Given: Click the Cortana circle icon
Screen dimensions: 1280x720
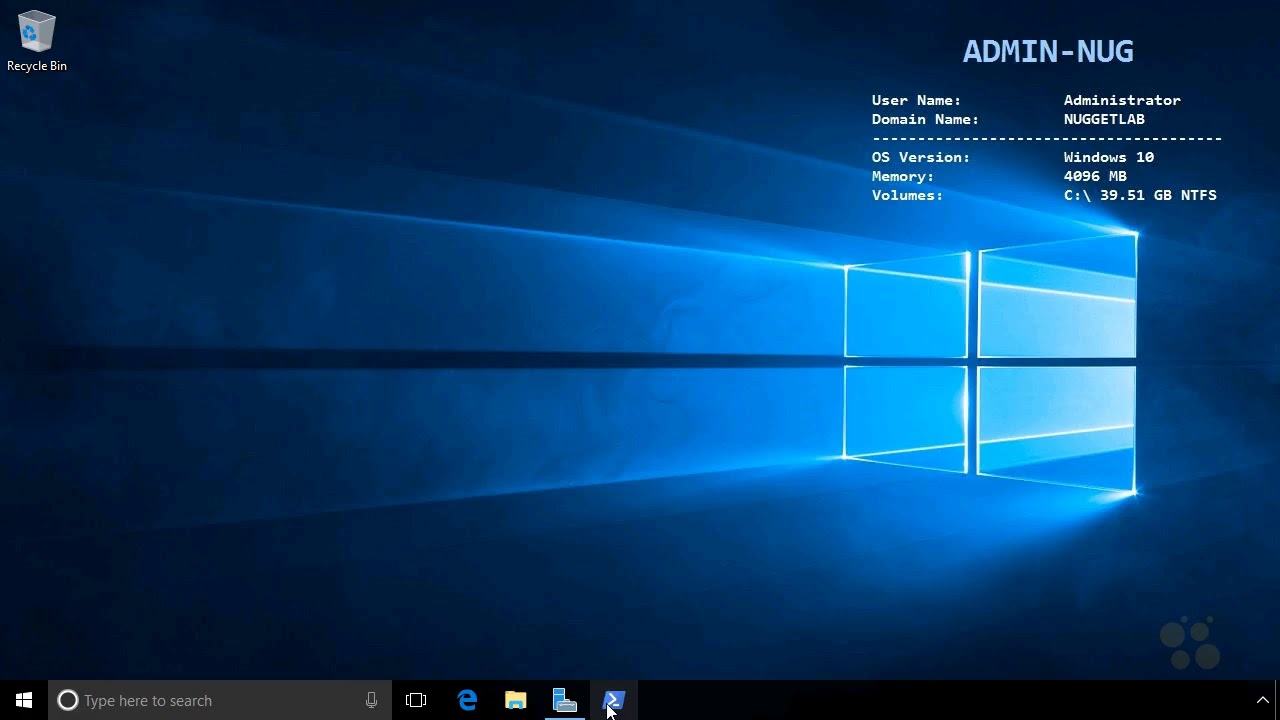Looking at the screenshot, I should 68,700.
